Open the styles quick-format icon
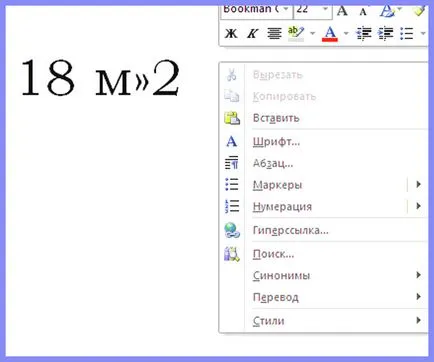Viewport: 434px width, 362px height. tap(387, 11)
